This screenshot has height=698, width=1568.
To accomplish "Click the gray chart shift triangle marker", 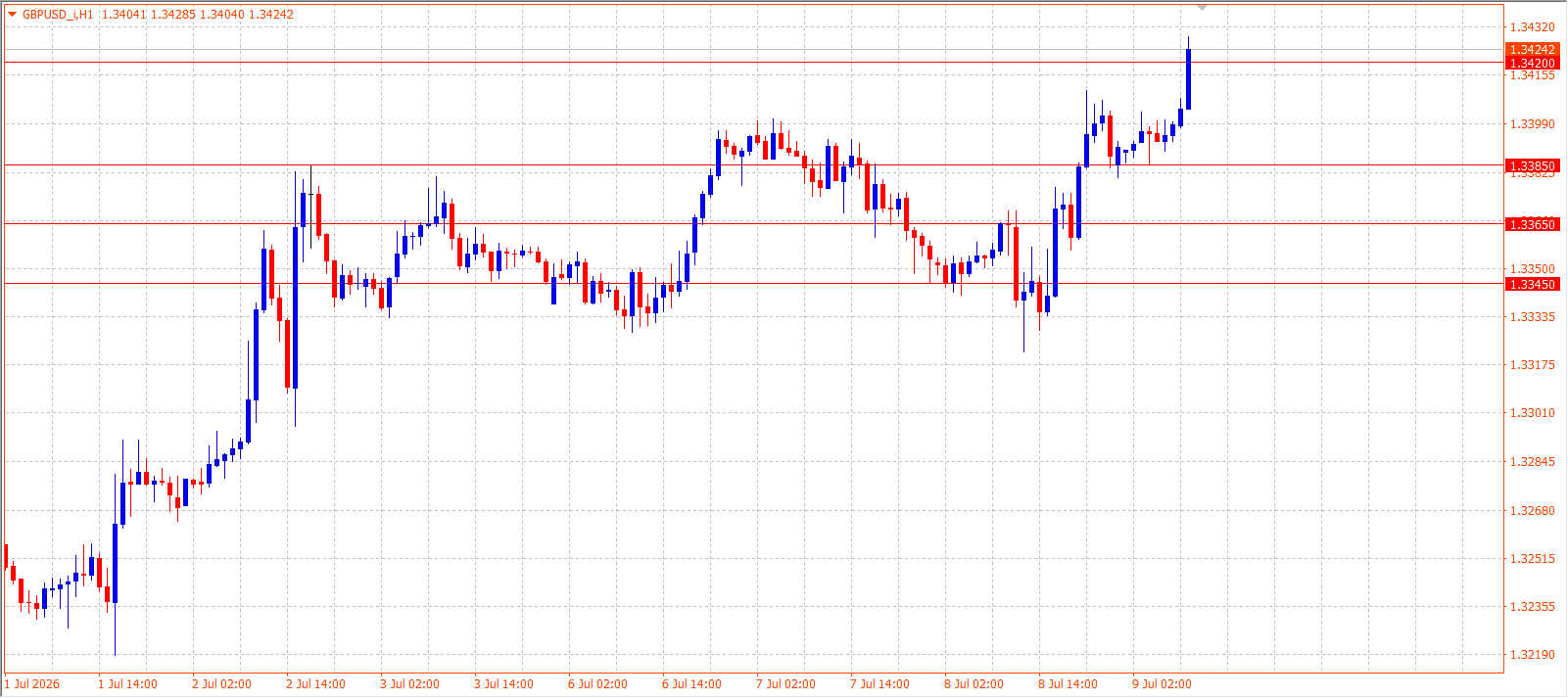I will [1203, 8].
